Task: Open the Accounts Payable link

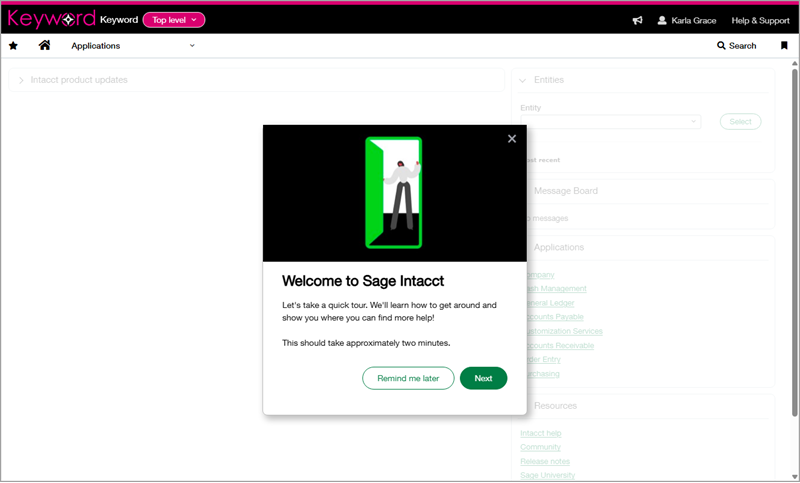Action: [554, 317]
